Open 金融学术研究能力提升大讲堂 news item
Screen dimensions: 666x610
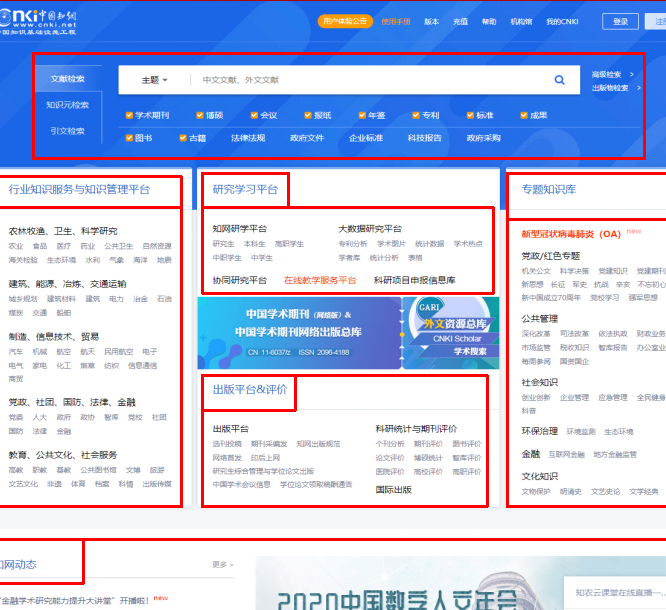pyautogui.click(x=76, y=600)
